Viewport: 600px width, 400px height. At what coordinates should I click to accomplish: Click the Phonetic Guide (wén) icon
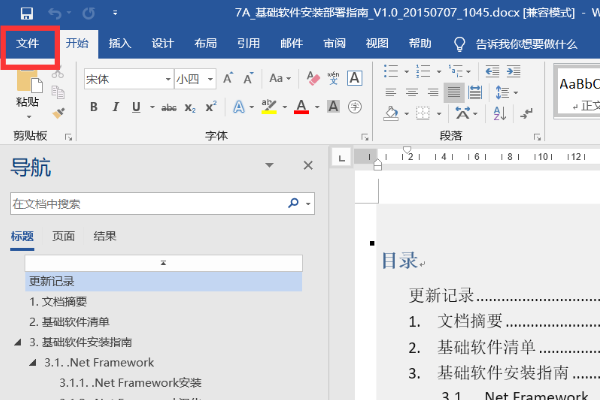point(334,78)
